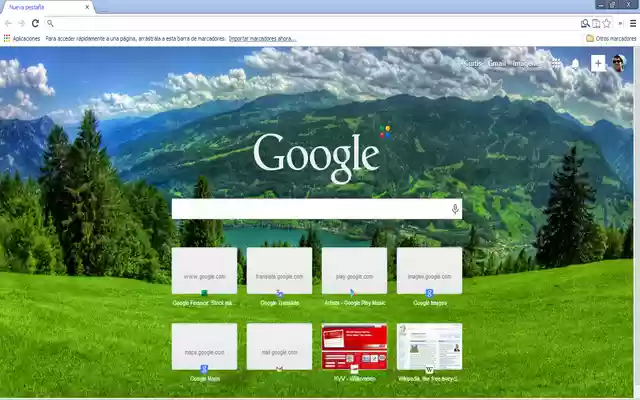Image resolution: width=640 pixels, height=400 pixels.
Task: Restore the Chrome window size
Action: [612, 4]
